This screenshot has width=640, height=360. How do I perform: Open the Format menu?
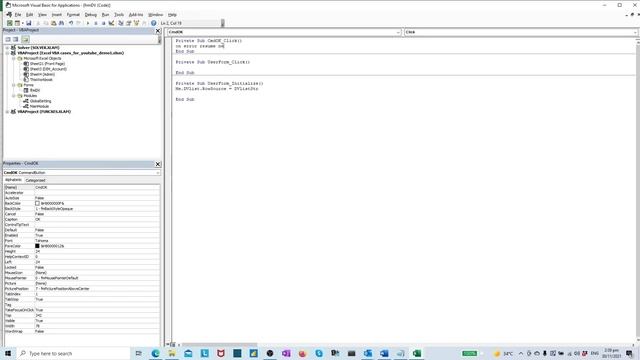point(73,15)
